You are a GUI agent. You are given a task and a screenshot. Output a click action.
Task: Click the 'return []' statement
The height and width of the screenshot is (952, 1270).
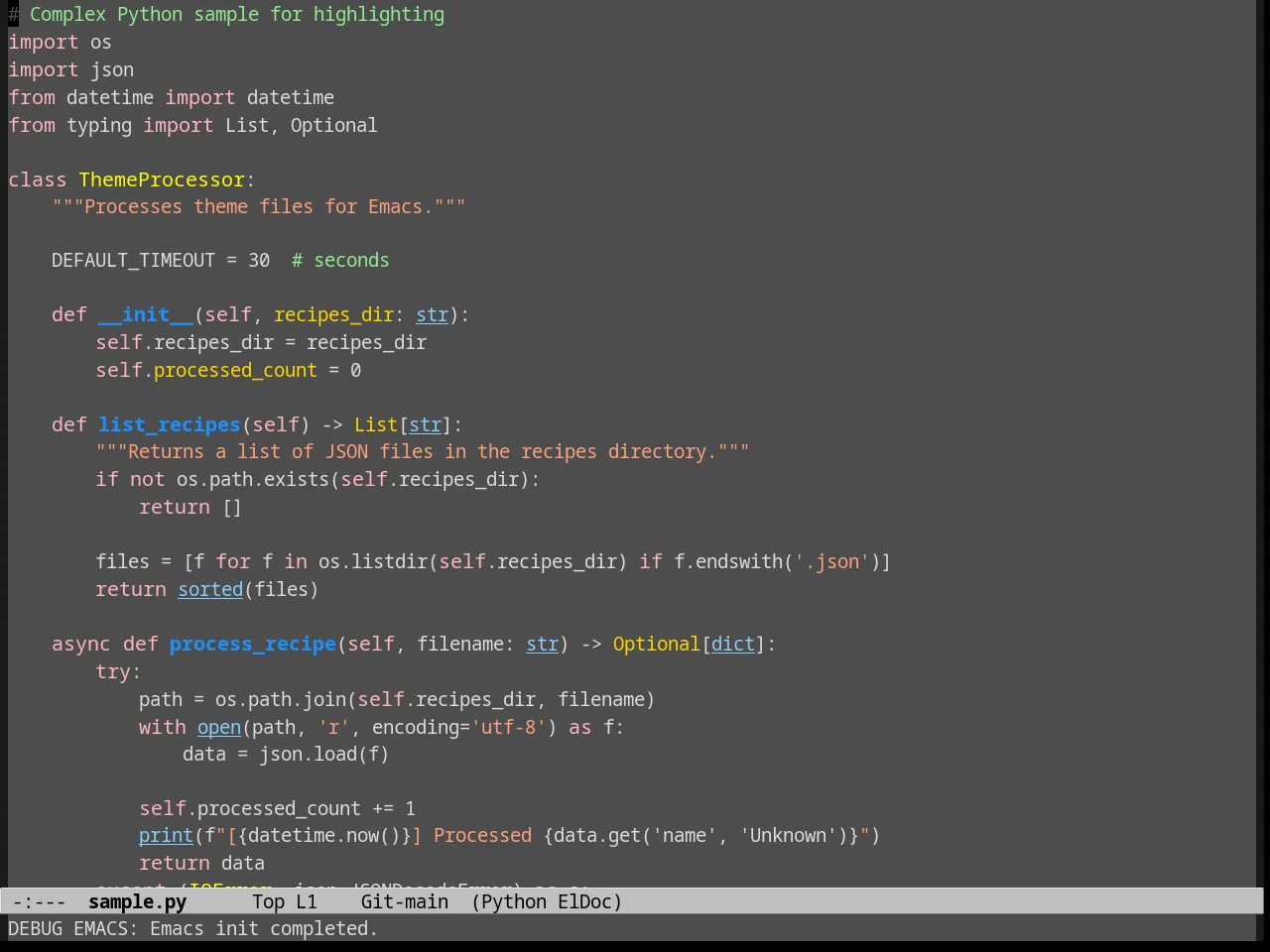pos(190,507)
